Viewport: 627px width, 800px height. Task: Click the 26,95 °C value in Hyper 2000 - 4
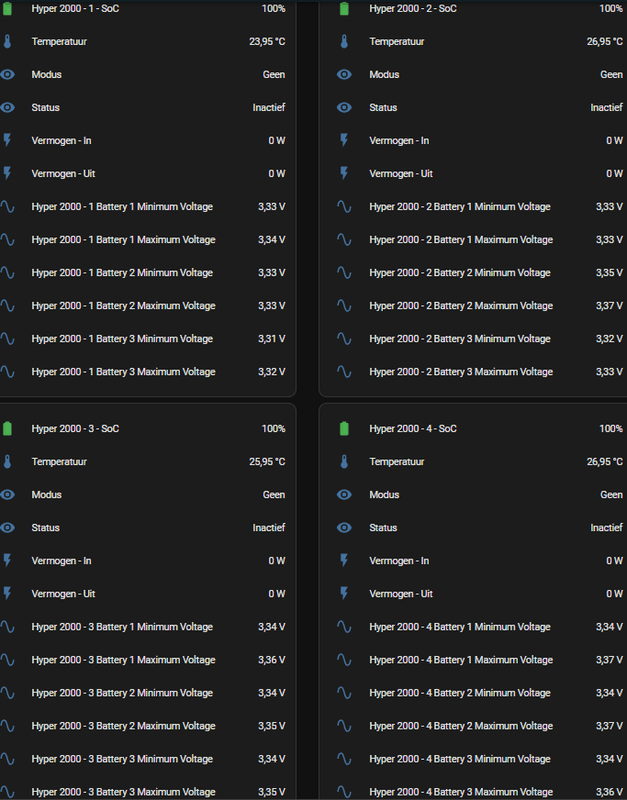point(603,462)
